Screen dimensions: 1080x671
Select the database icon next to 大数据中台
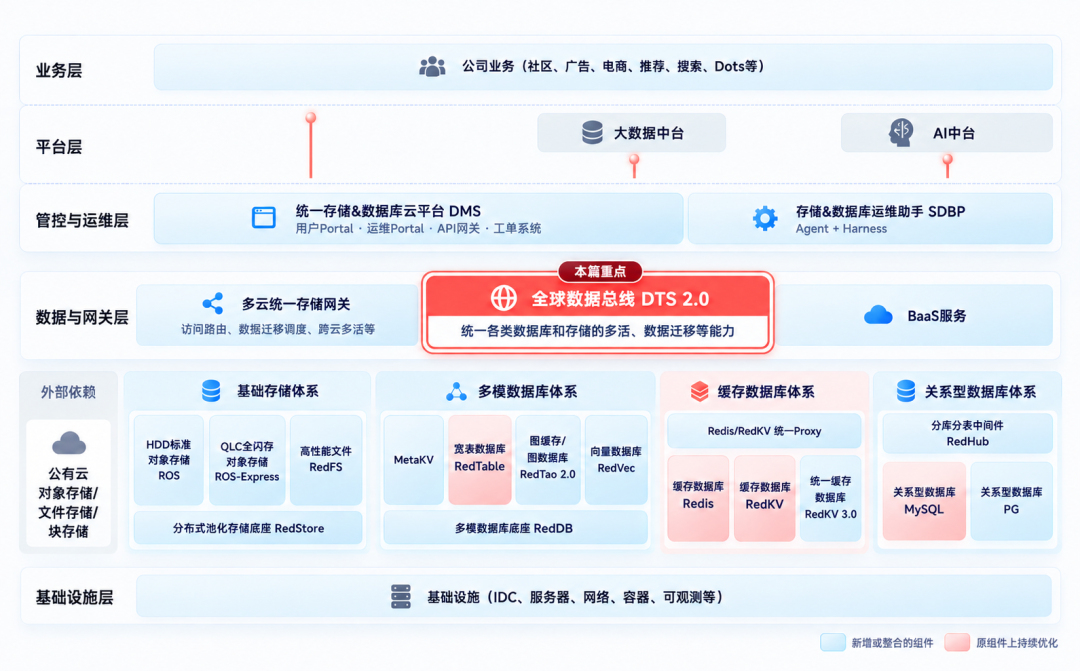click(x=592, y=132)
